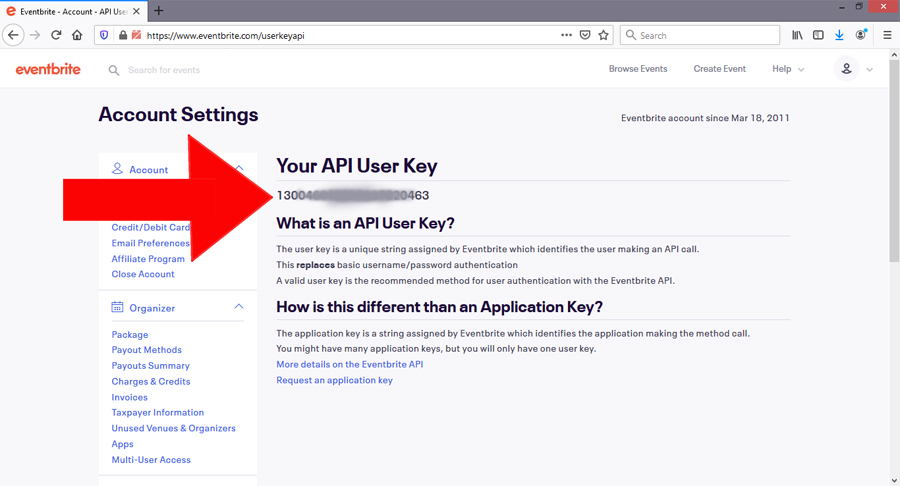
Task: Click the page vertical scrollbar thumb
Action: (894, 162)
